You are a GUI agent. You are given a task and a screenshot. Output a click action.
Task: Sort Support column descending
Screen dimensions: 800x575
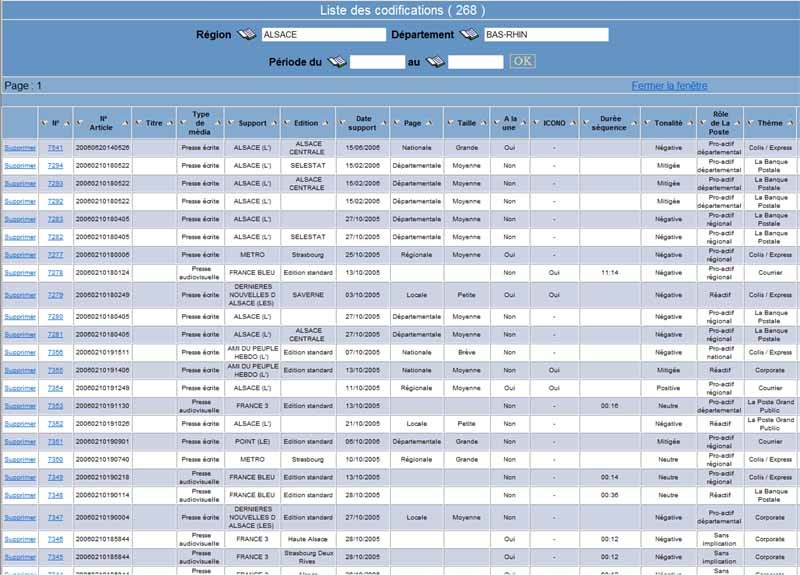[231, 123]
